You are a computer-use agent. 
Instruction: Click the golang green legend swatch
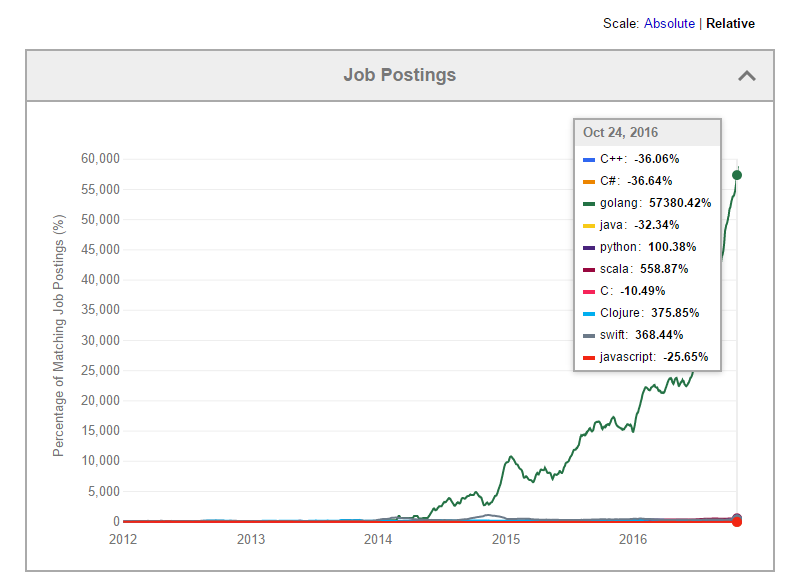click(x=589, y=204)
